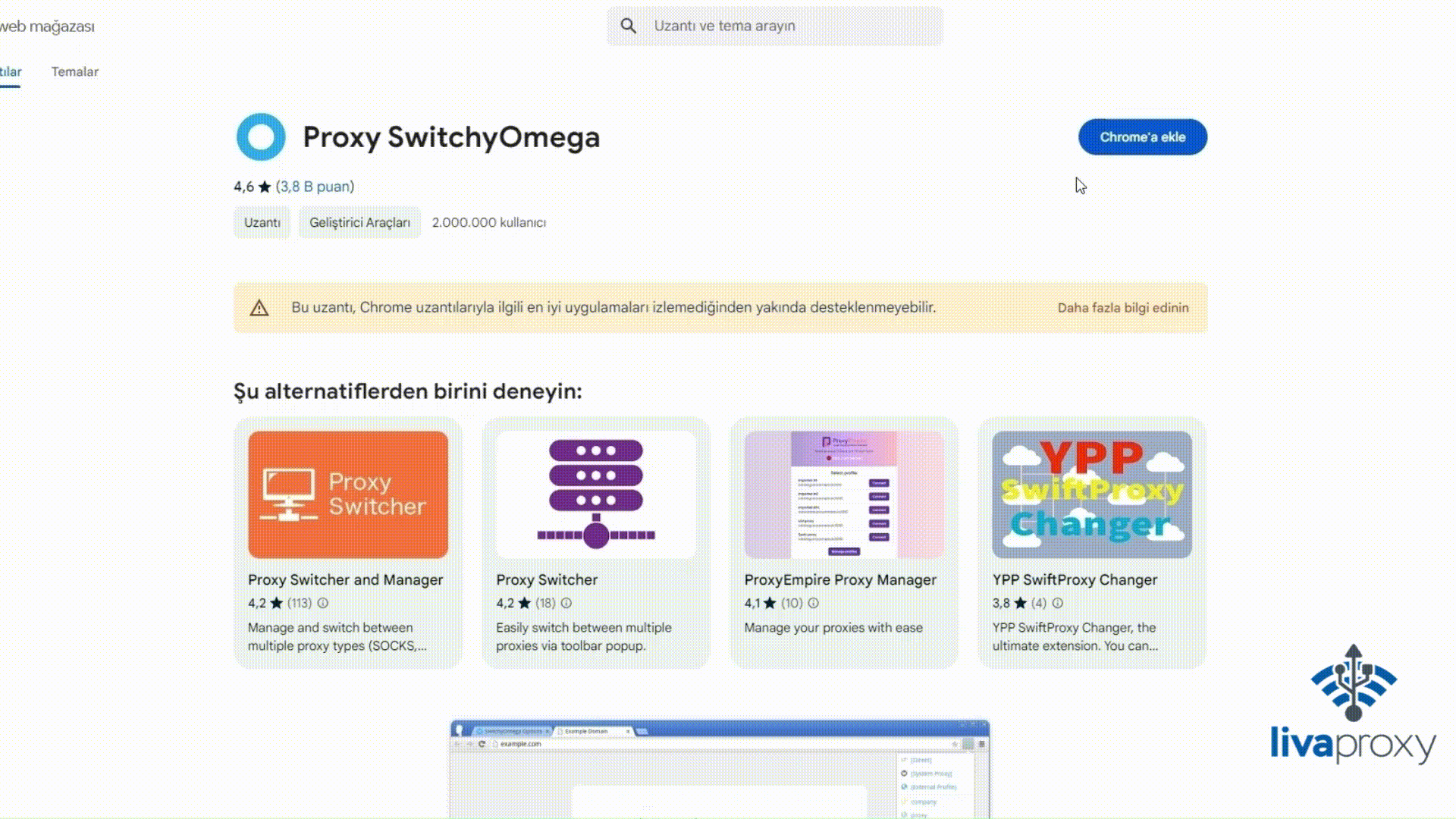The width and height of the screenshot is (1456, 819).
Task: Switch to the Temalar tab
Action: coord(75,71)
